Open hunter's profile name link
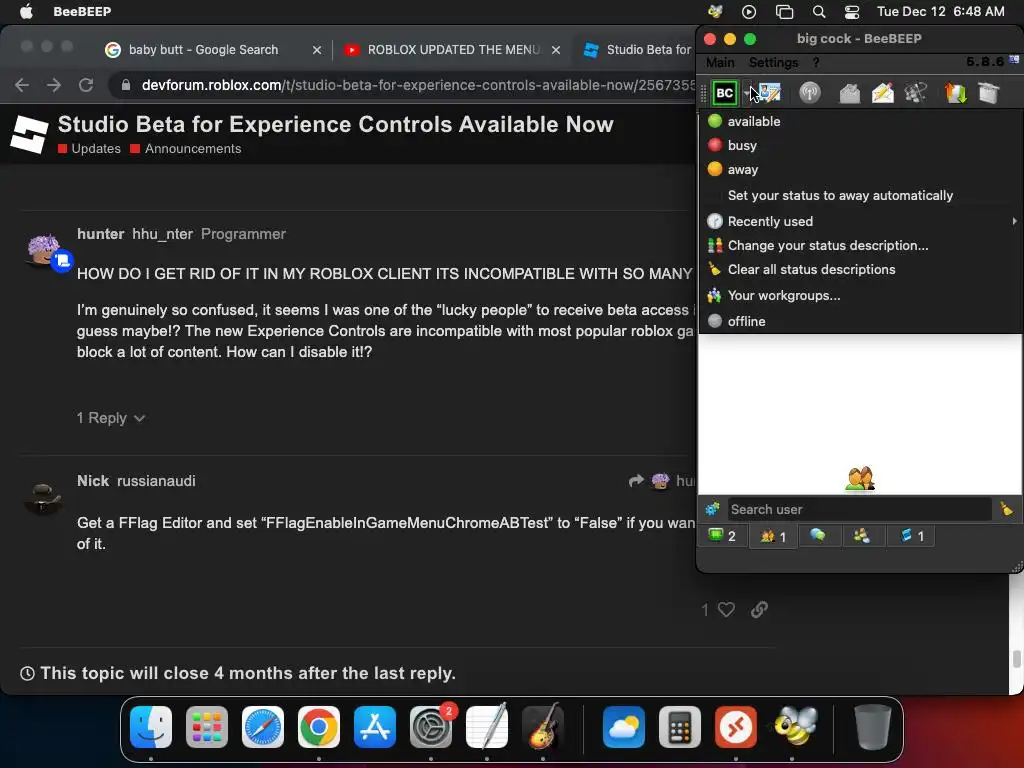This screenshot has width=1024, height=768. click(x=101, y=234)
